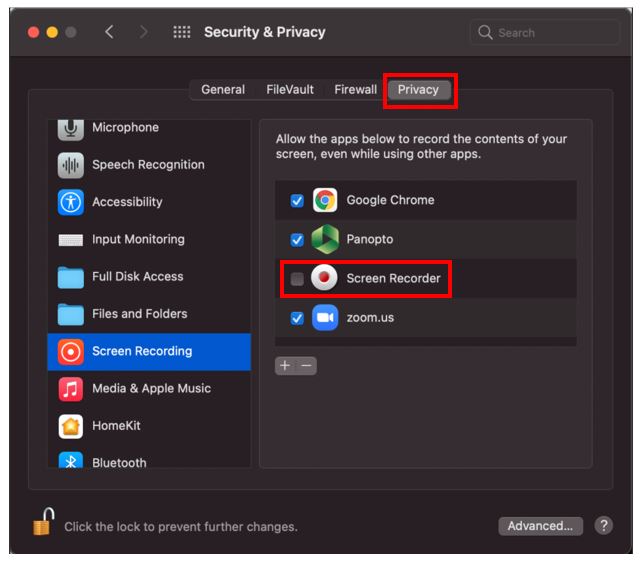Click the Advanced... button
The image size is (641, 562).
pos(540,526)
